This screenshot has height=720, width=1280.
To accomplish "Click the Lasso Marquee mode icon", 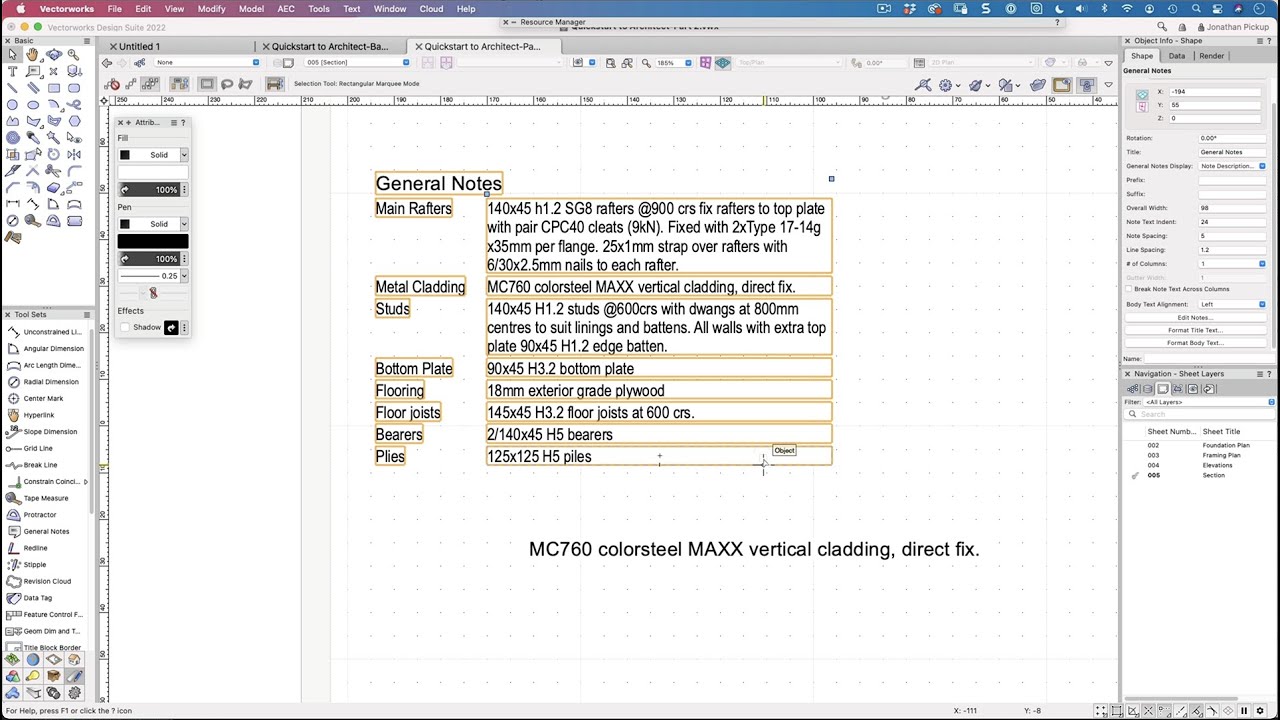I will point(227,84).
